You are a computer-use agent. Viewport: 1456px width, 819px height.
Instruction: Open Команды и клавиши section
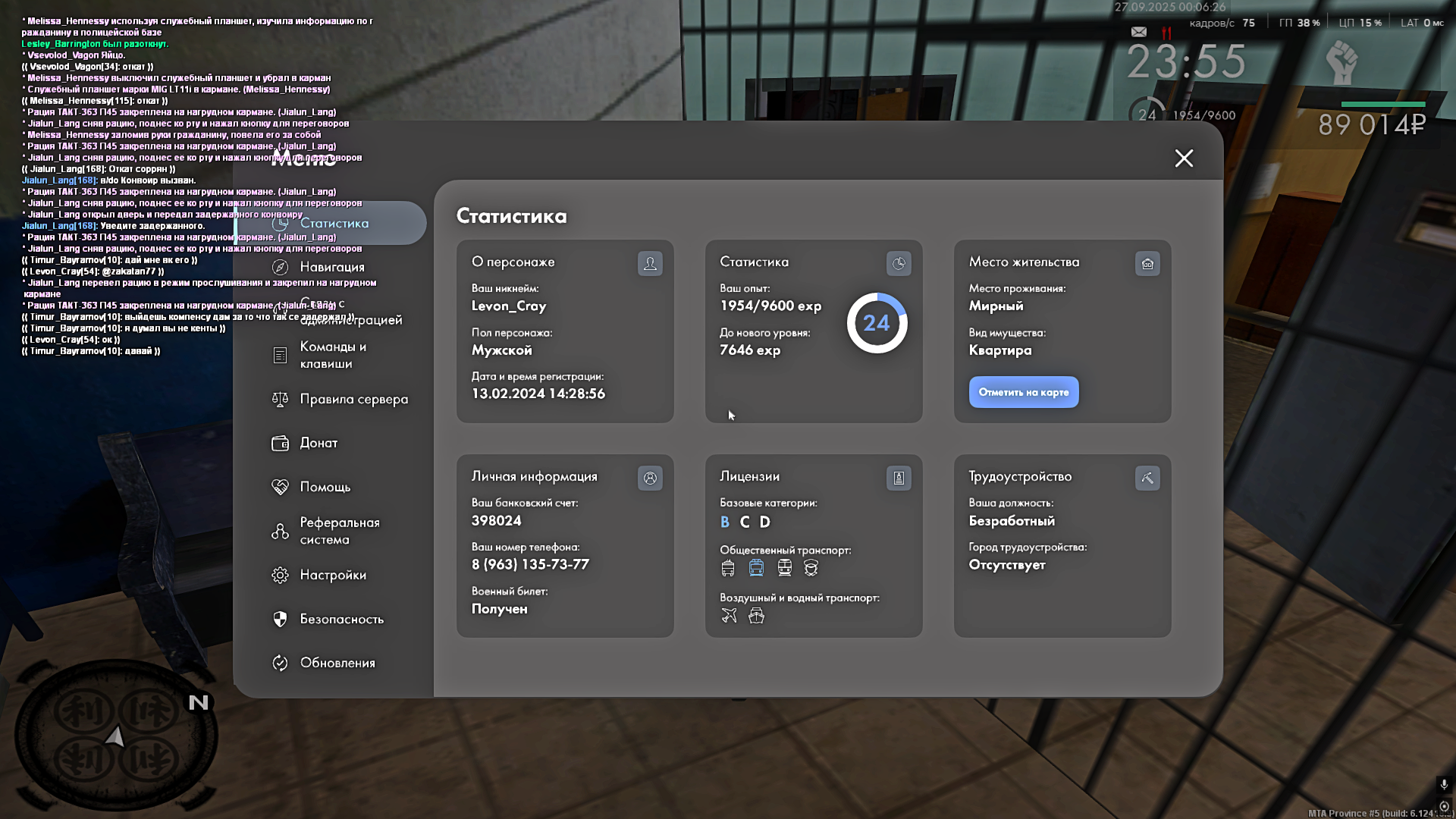[x=332, y=355]
